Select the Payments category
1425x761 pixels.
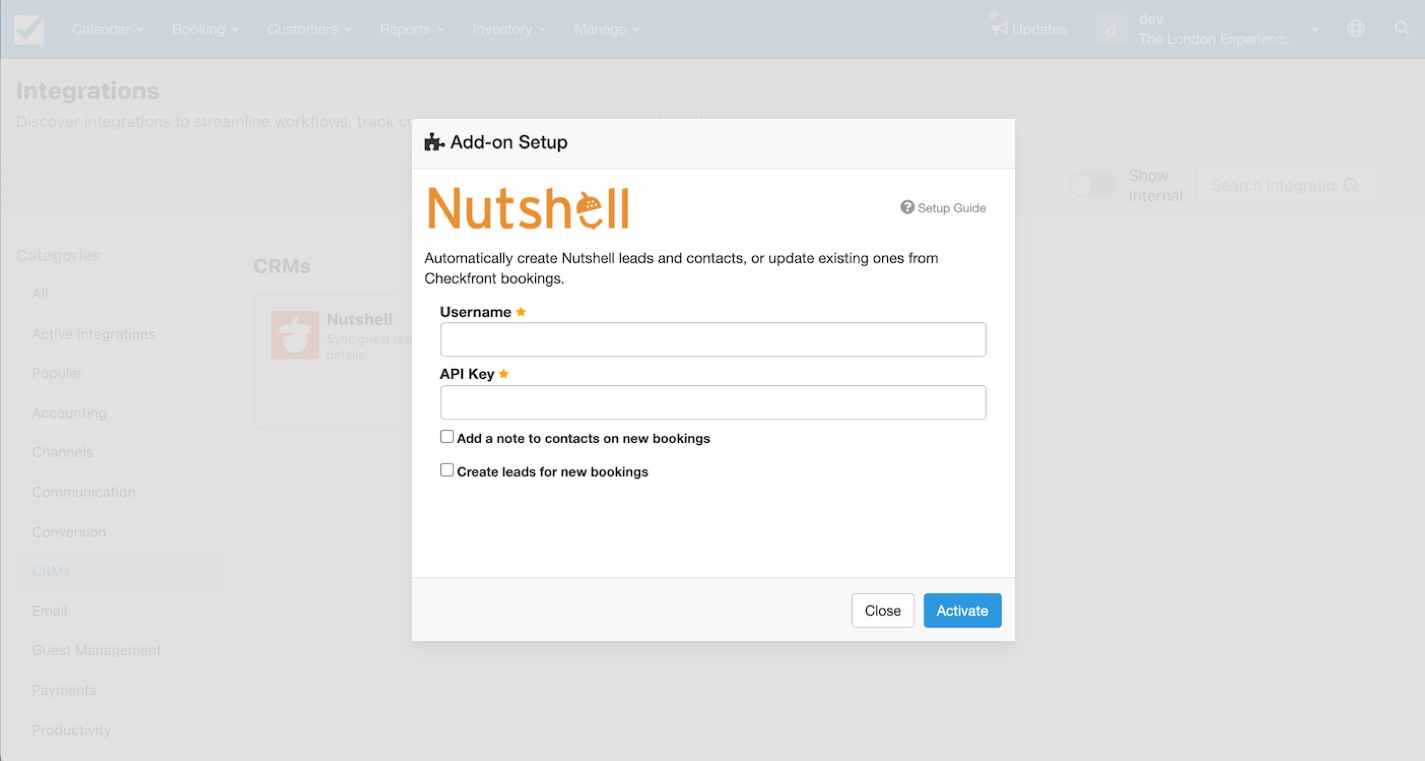point(64,690)
